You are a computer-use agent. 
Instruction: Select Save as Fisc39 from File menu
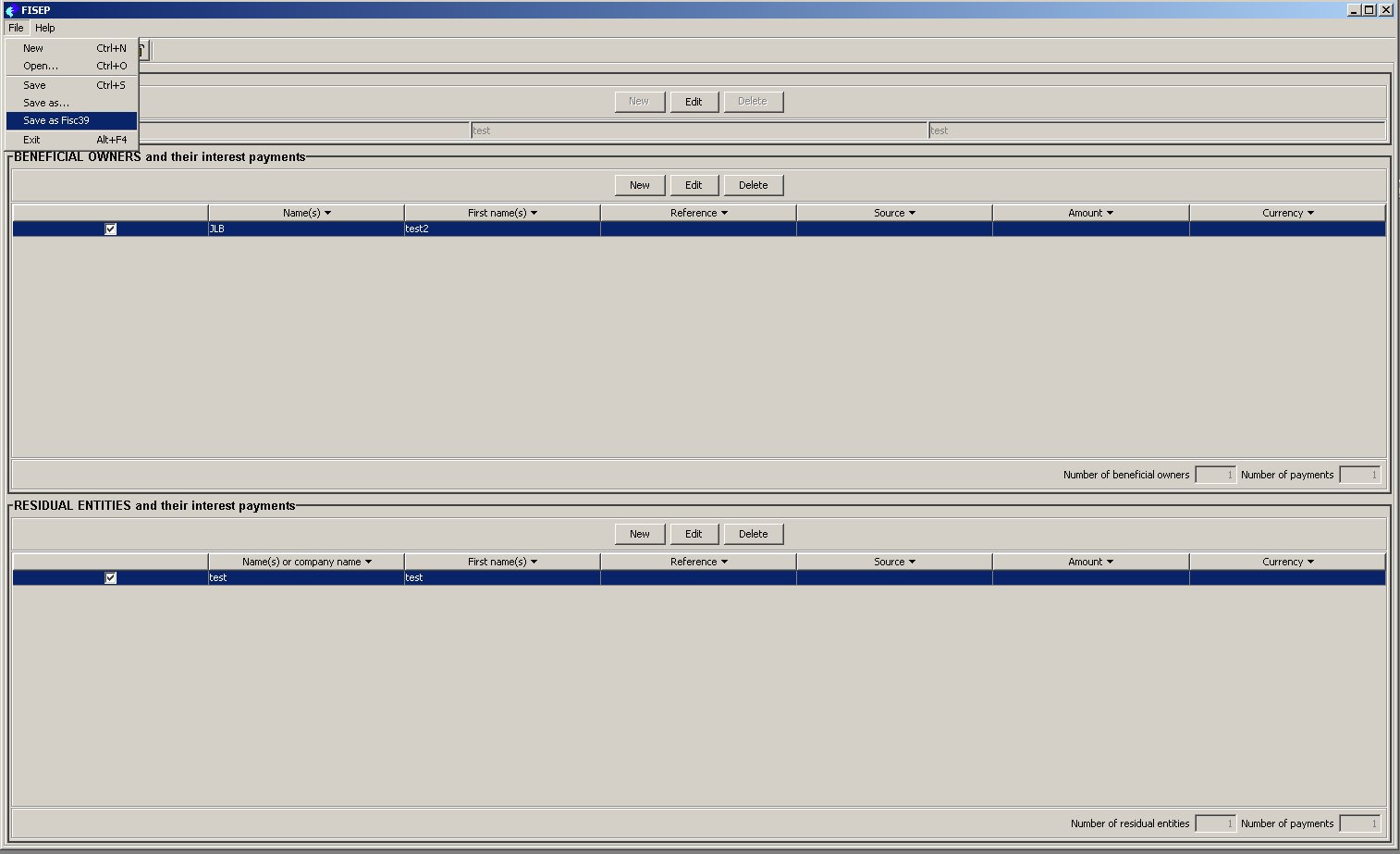click(x=56, y=120)
